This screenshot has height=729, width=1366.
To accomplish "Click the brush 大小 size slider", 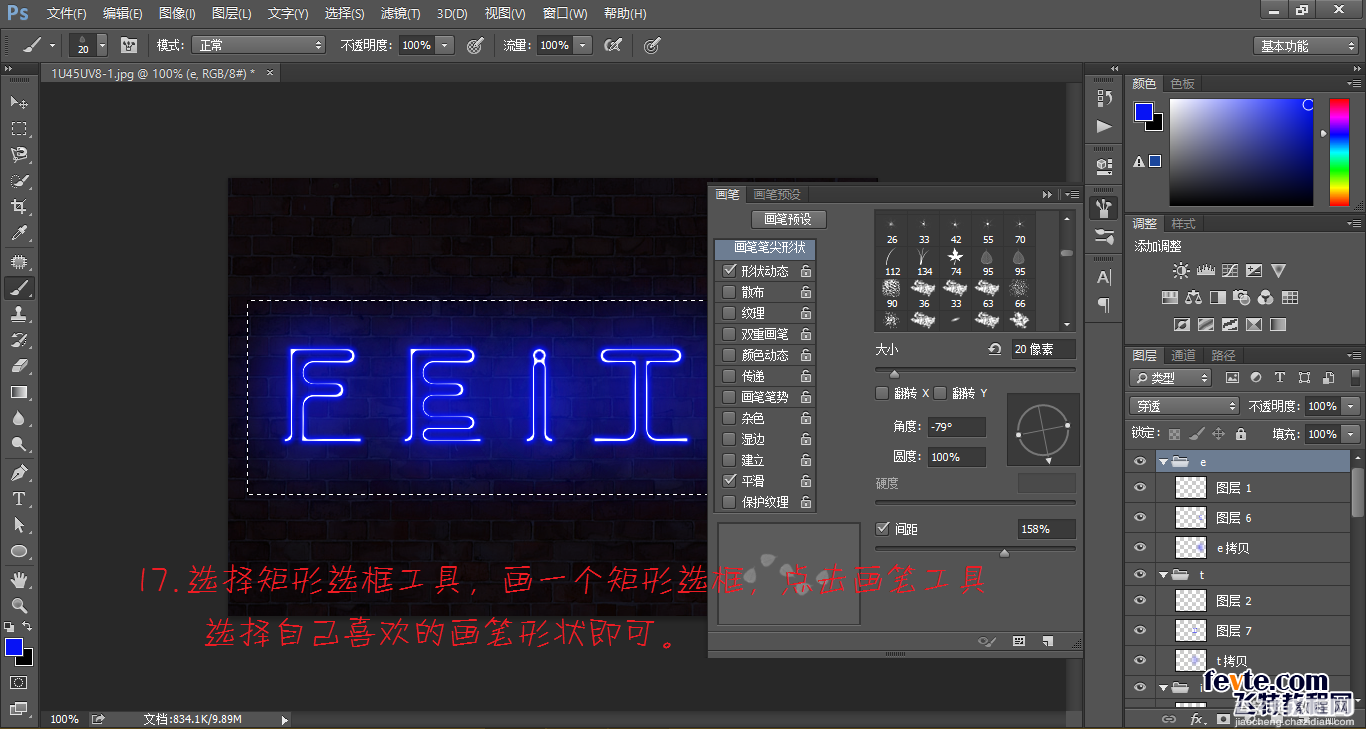I will click(x=975, y=369).
